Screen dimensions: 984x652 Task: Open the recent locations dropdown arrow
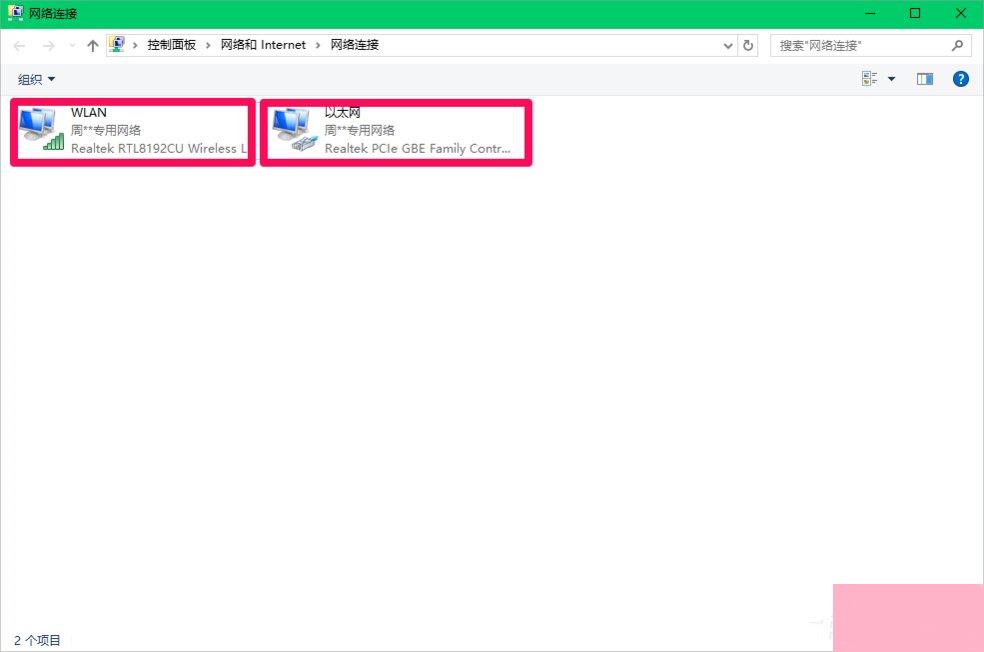point(71,46)
